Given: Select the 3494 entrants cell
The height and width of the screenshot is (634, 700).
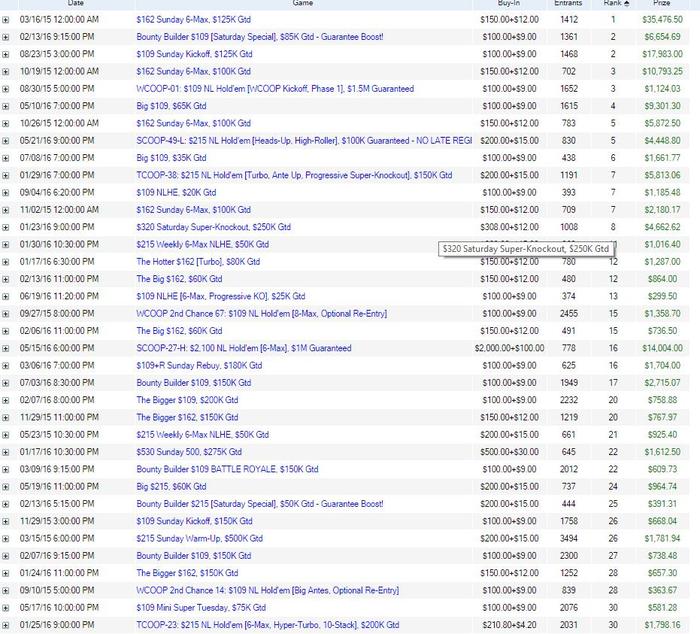Looking at the screenshot, I should click(x=569, y=539).
